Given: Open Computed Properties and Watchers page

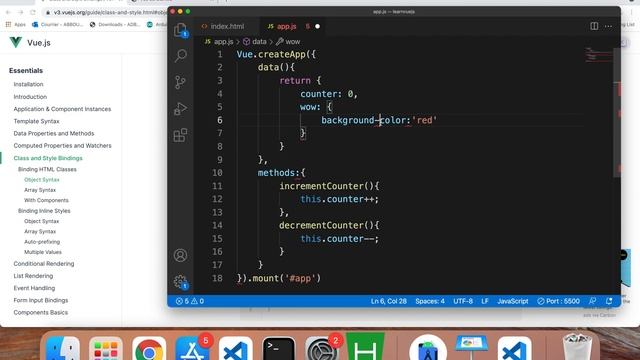Looking at the screenshot, I should pos(62,146).
